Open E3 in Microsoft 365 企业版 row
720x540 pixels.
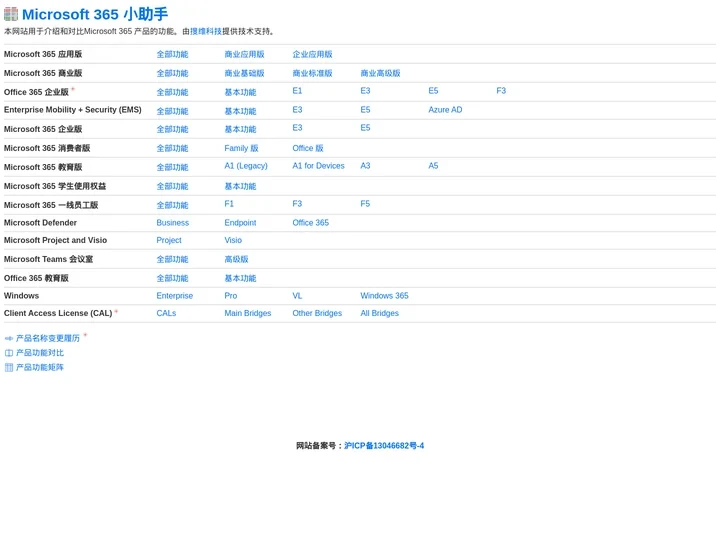tap(297, 128)
